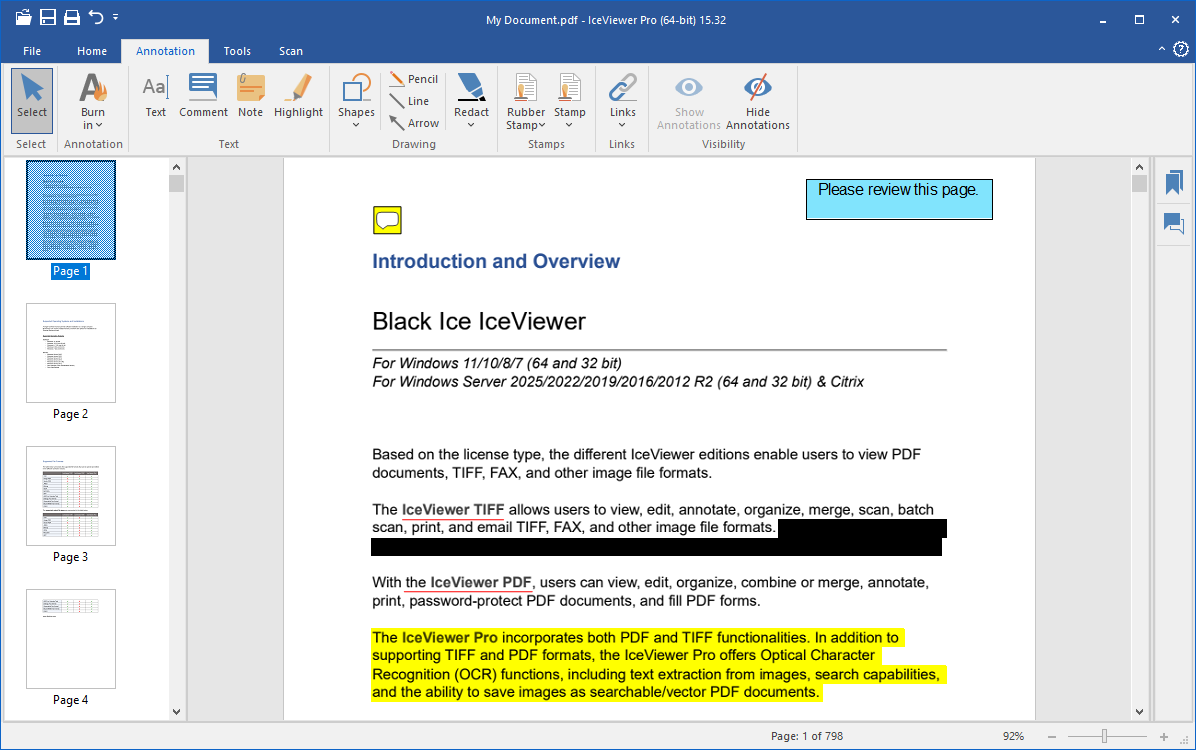Save document with the floppy disk icon
This screenshot has height=750, width=1196.
point(48,17)
